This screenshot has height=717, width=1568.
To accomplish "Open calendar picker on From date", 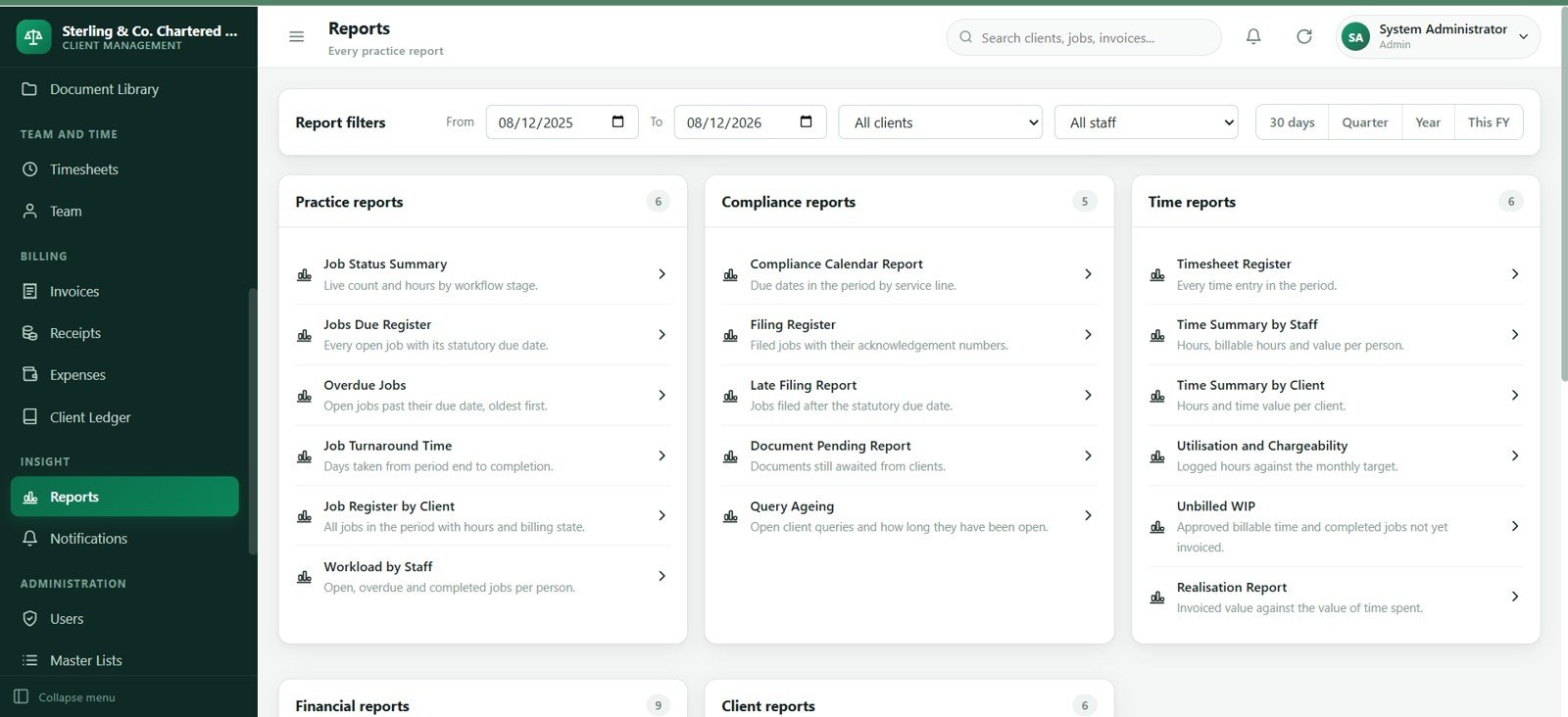I will tap(618, 121).
